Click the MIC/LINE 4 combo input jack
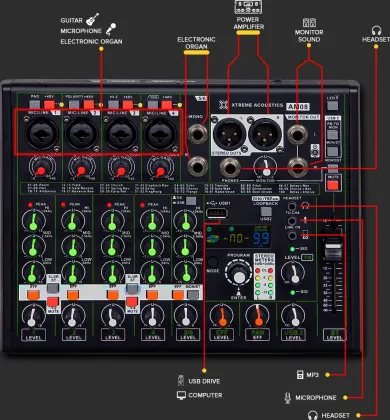390x420 pixels. (160, 133)
